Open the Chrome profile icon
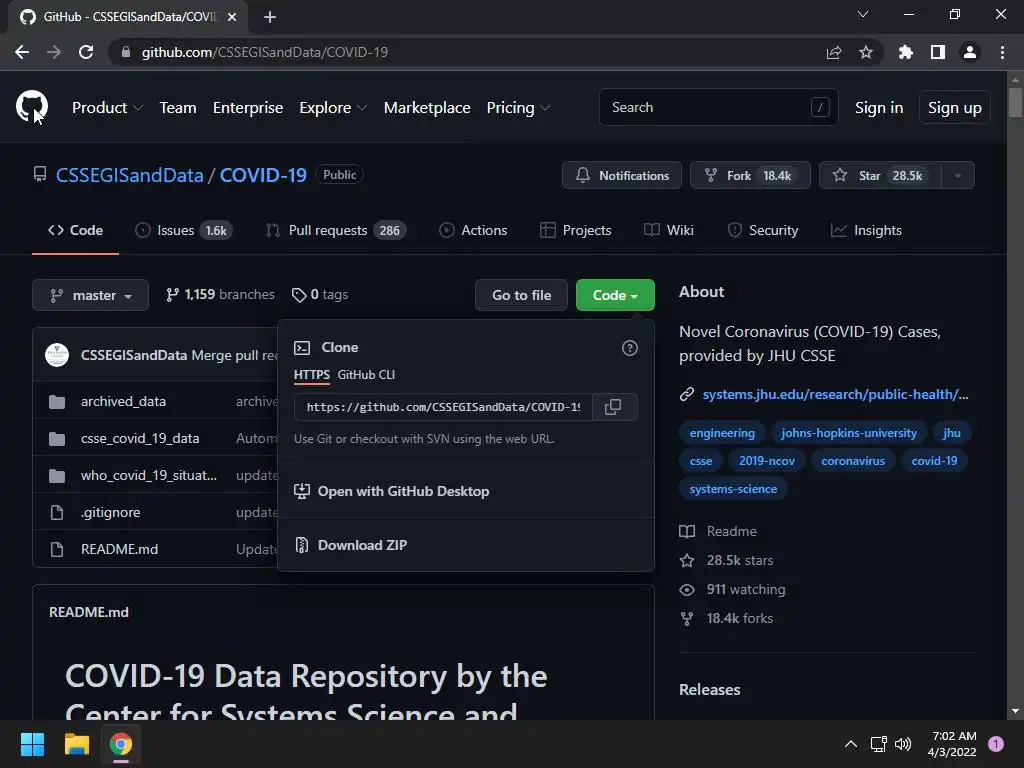Screen dimensions: 1024x768 970,52
